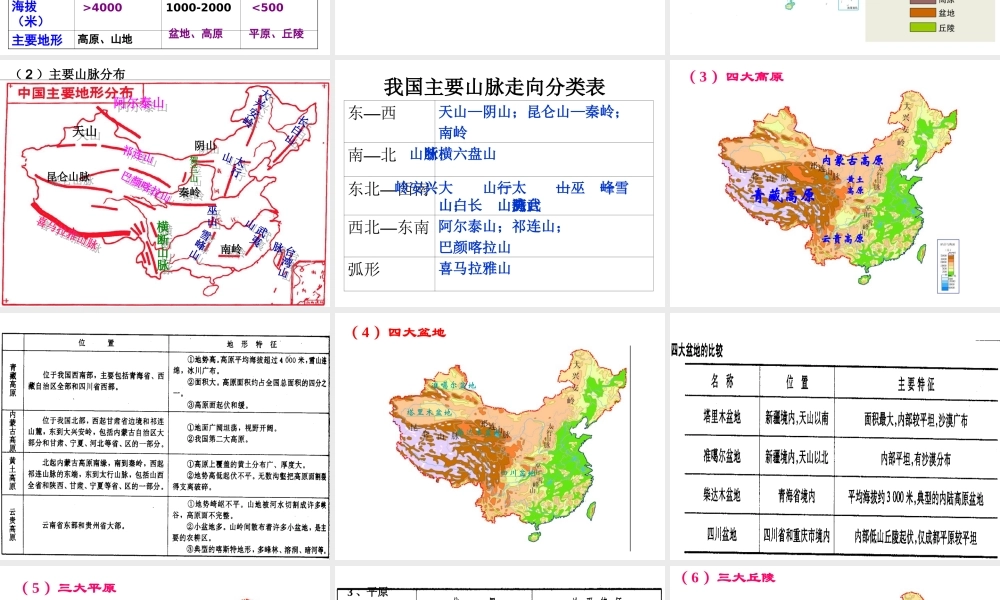Click the 南—北 direction cell
Image resolution: width=1000 pixels, height=600 pixels.
click(x=372, y=155)
